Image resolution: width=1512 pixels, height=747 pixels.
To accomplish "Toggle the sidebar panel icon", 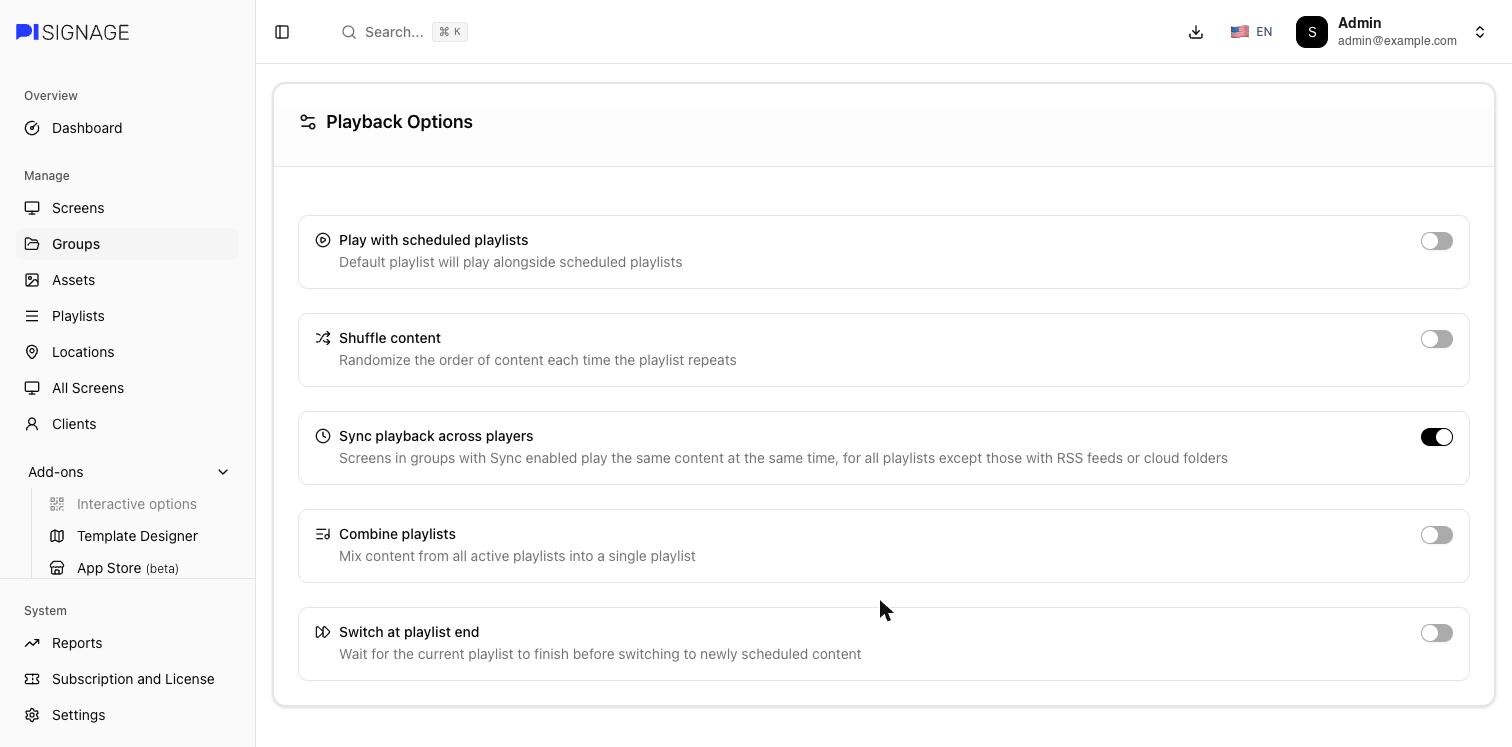I will pos(282,32).
